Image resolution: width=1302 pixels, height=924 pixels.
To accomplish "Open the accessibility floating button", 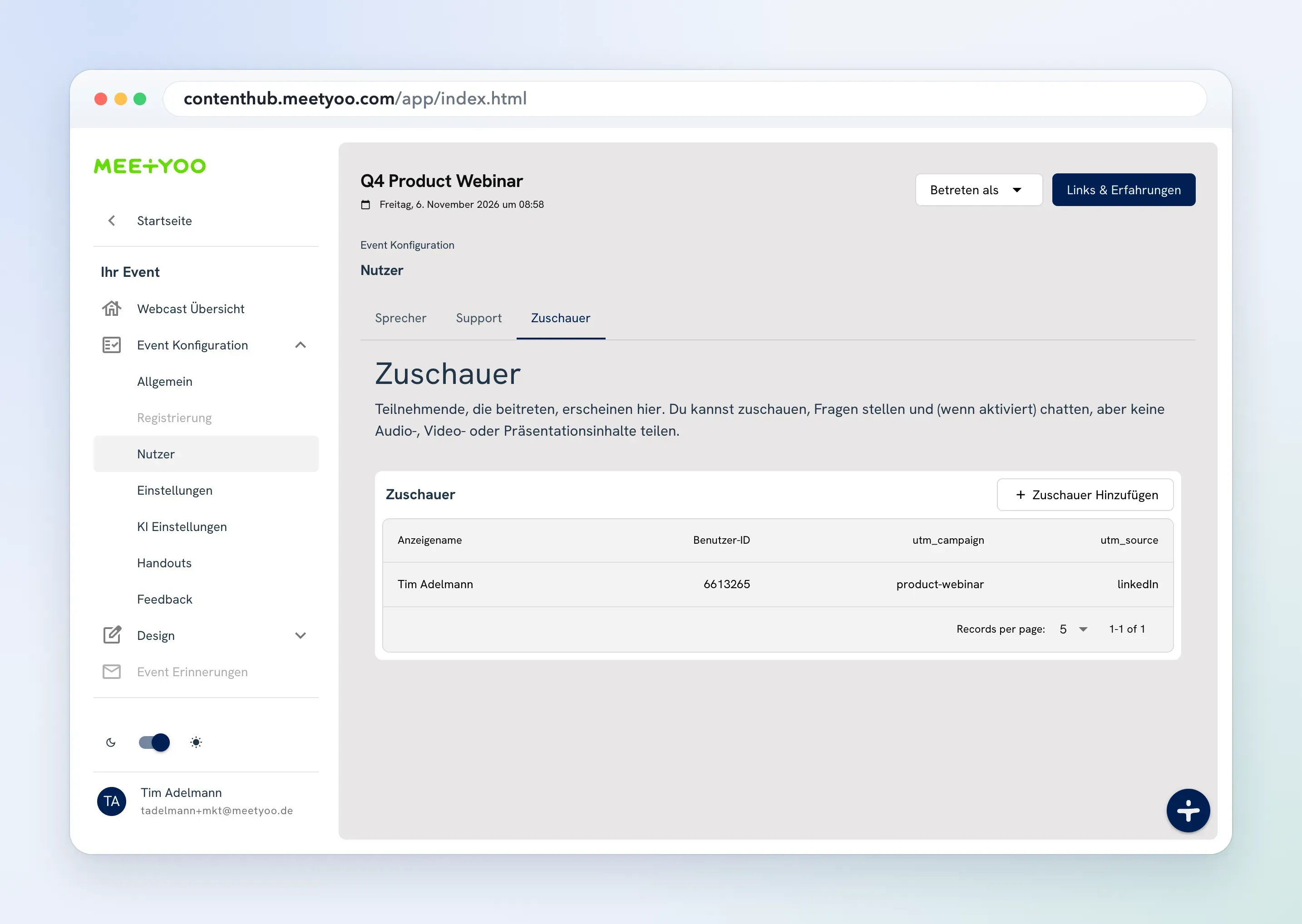I will pyautogui.click(x=1188, y=810).
